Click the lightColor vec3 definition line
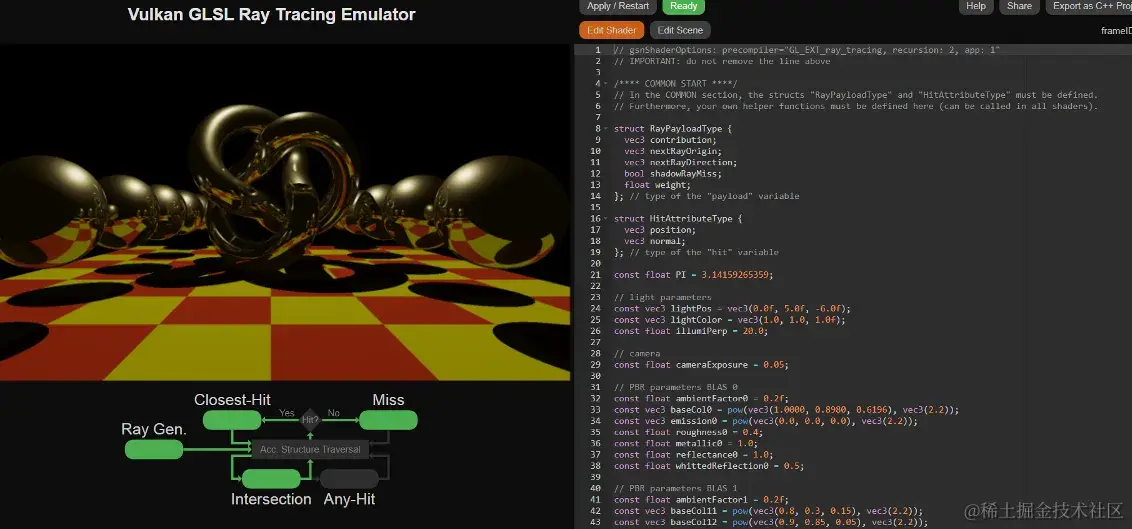Viewport: 1132px width, 529px height. coord(730,320)
